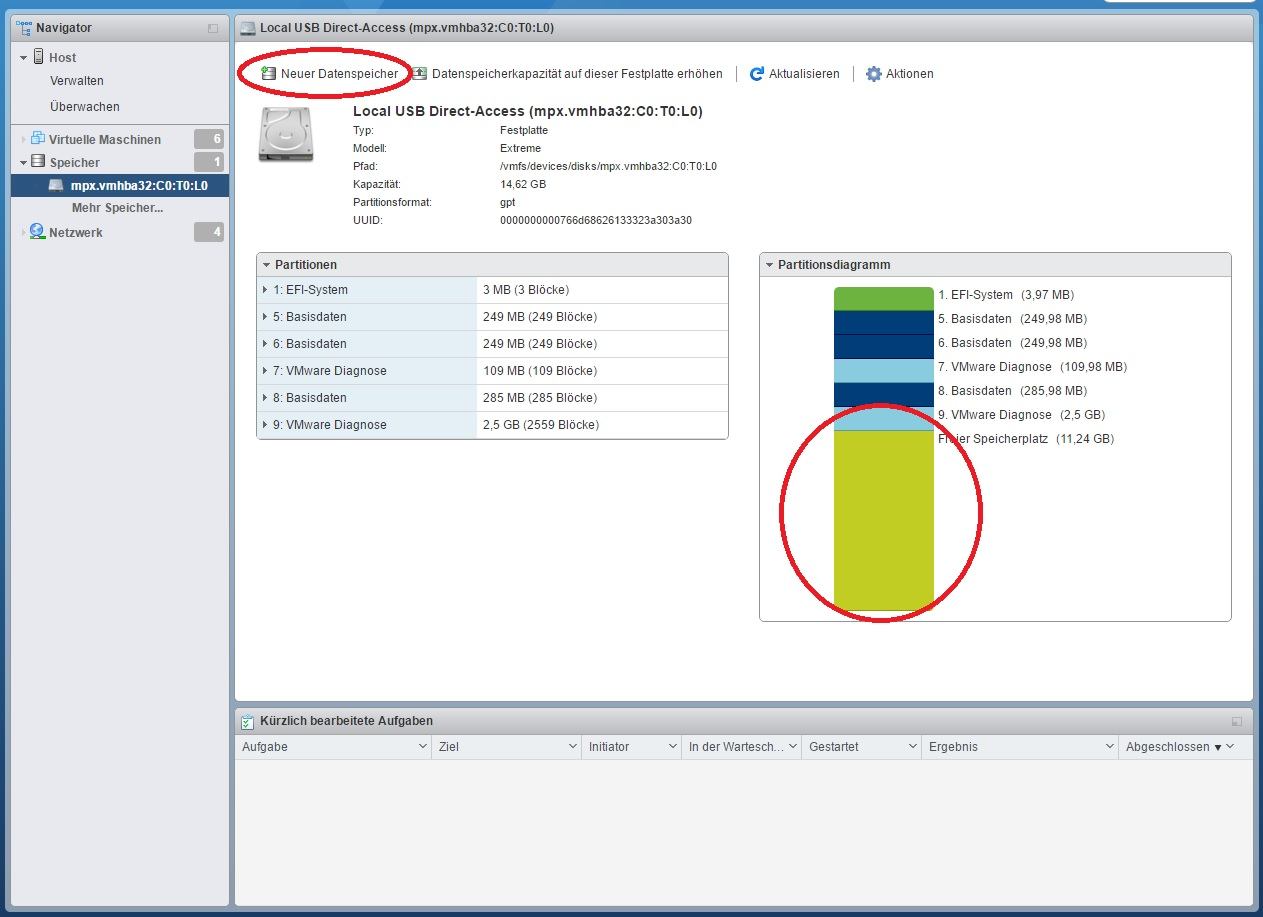Open the Aufgabe column dropdown
This screenshot has width=1263, height=917.
coord(422,746)
